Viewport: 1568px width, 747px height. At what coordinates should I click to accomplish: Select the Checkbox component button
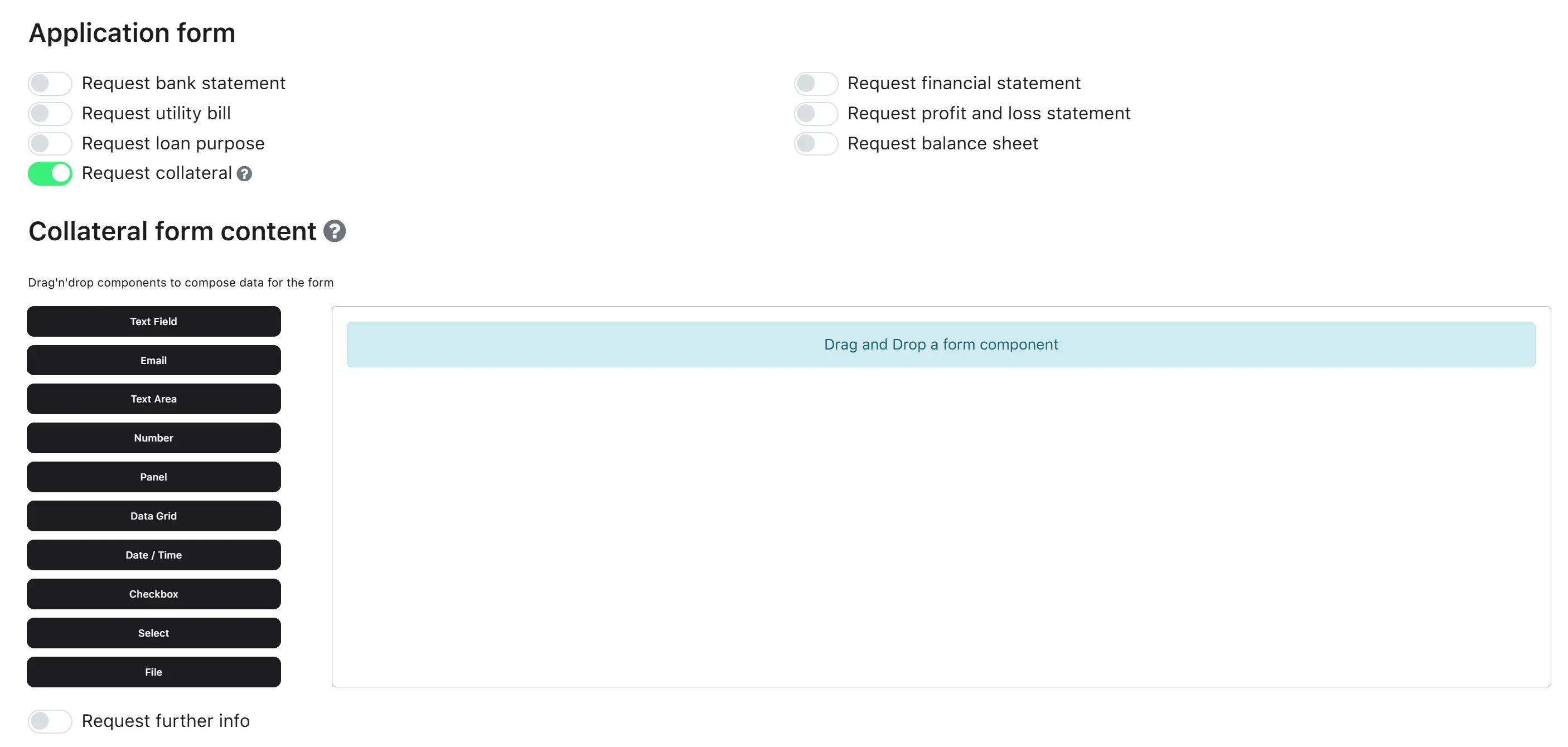(153, 594)
